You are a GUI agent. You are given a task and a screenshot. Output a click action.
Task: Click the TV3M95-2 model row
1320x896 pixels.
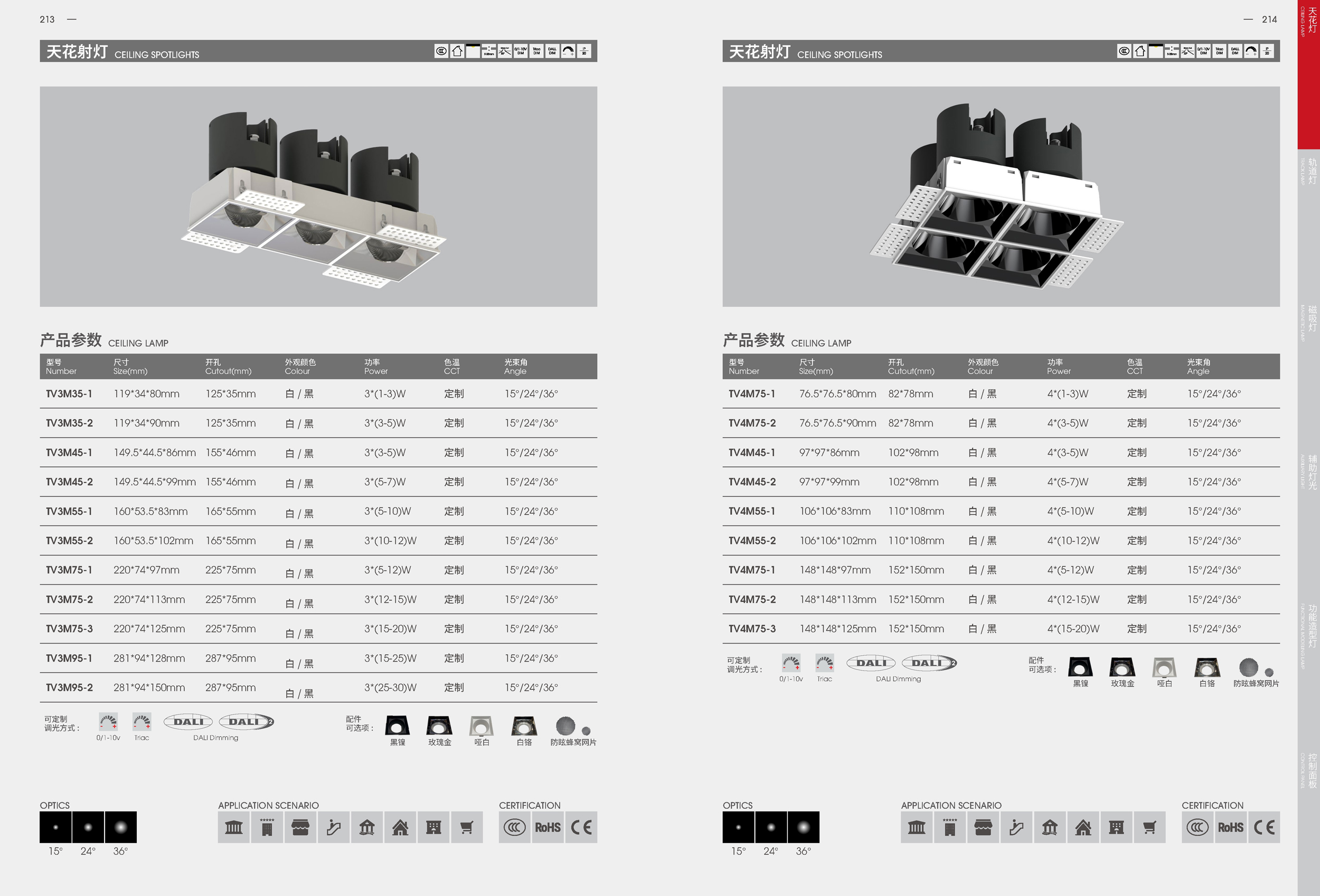(69, 687)
